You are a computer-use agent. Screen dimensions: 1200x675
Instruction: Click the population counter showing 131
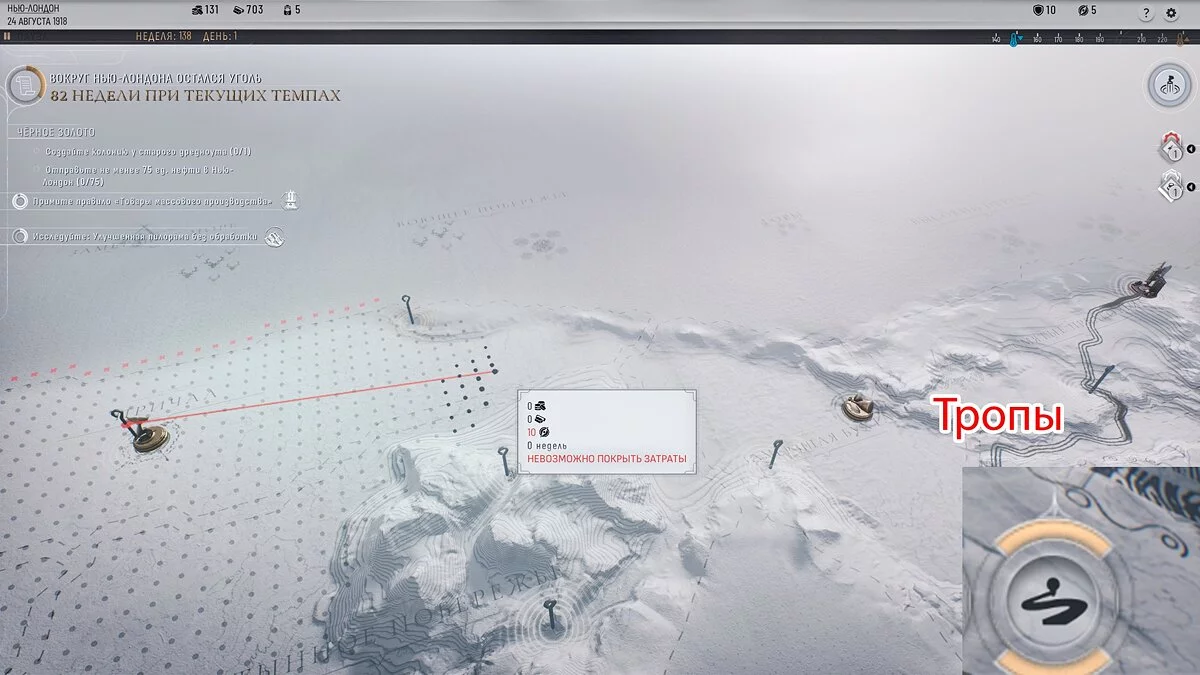[x=204, y=10]
